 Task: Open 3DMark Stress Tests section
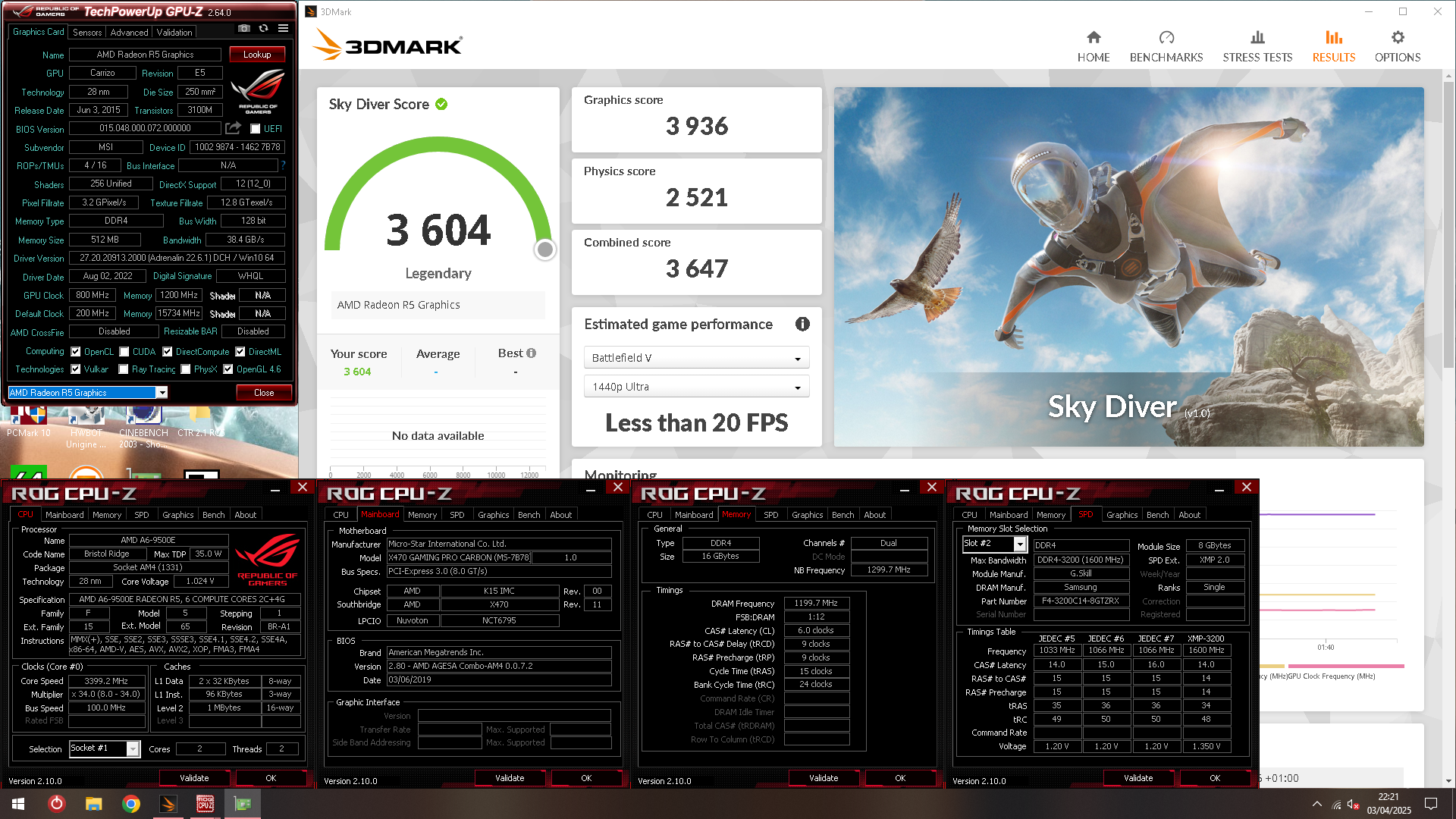click(x=1257, y=46)
